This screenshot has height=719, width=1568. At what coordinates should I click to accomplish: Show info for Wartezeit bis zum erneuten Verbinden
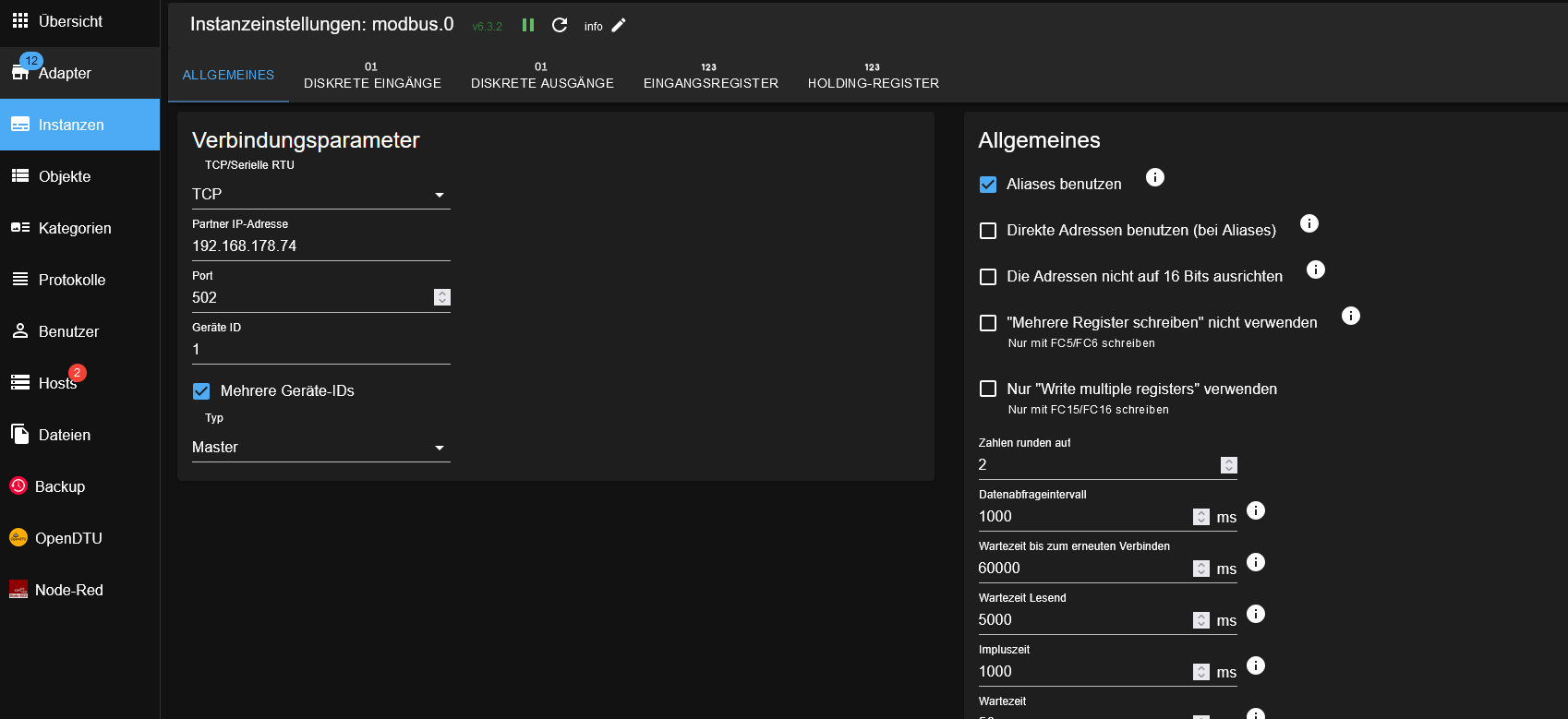1256,562
